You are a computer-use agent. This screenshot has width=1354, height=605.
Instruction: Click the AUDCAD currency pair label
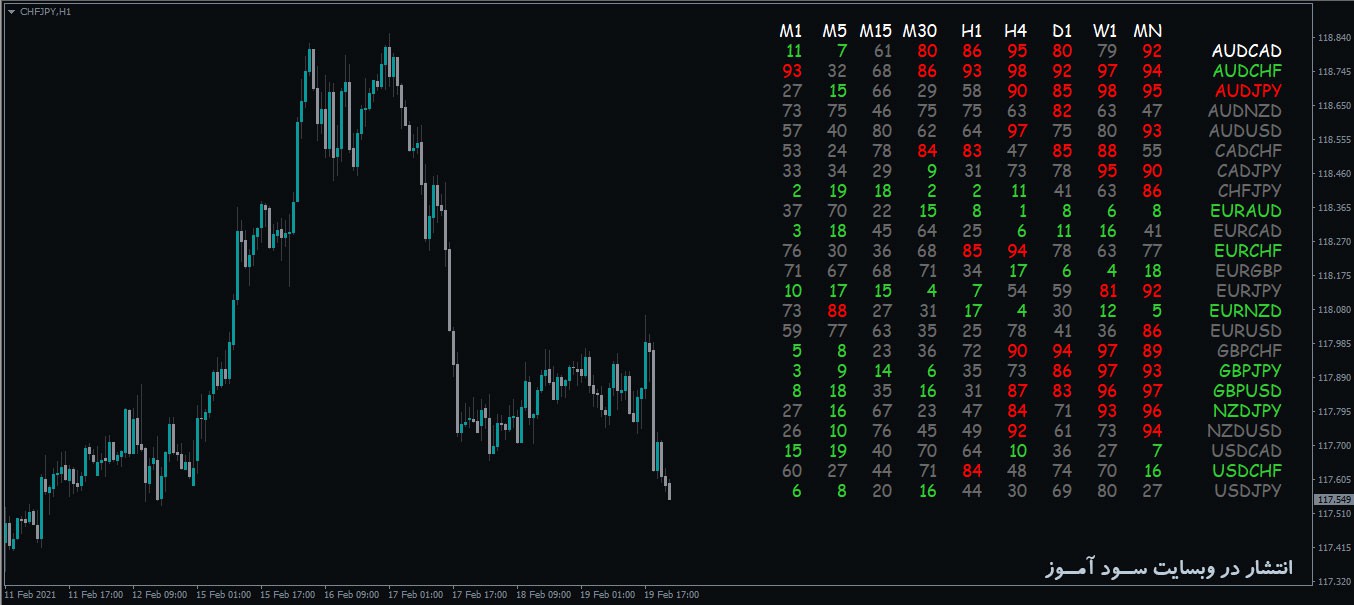[1246, 51]
